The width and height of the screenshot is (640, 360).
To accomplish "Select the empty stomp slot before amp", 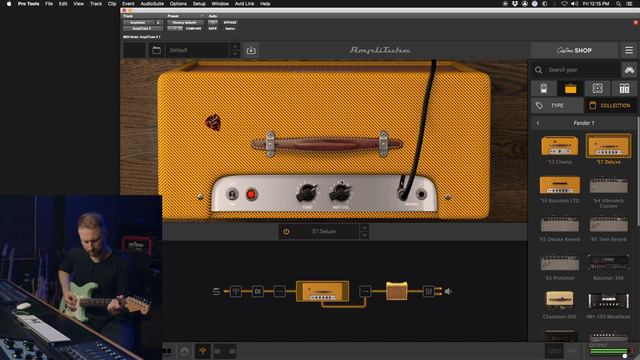I will [x=280, y=291].
